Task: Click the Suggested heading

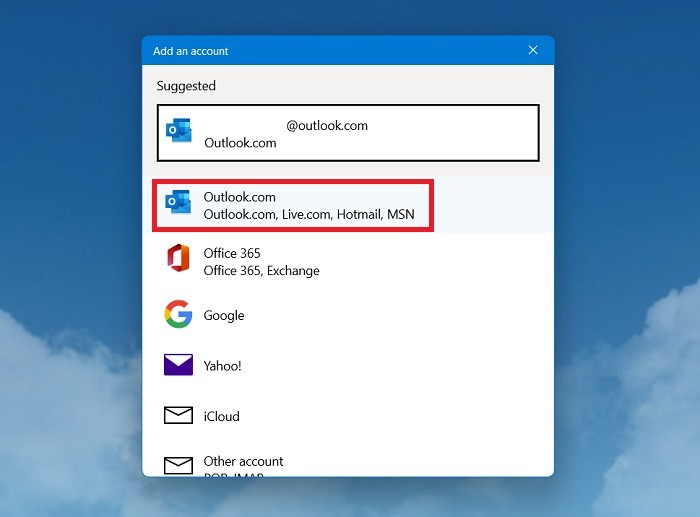Action: click(186, 86)
